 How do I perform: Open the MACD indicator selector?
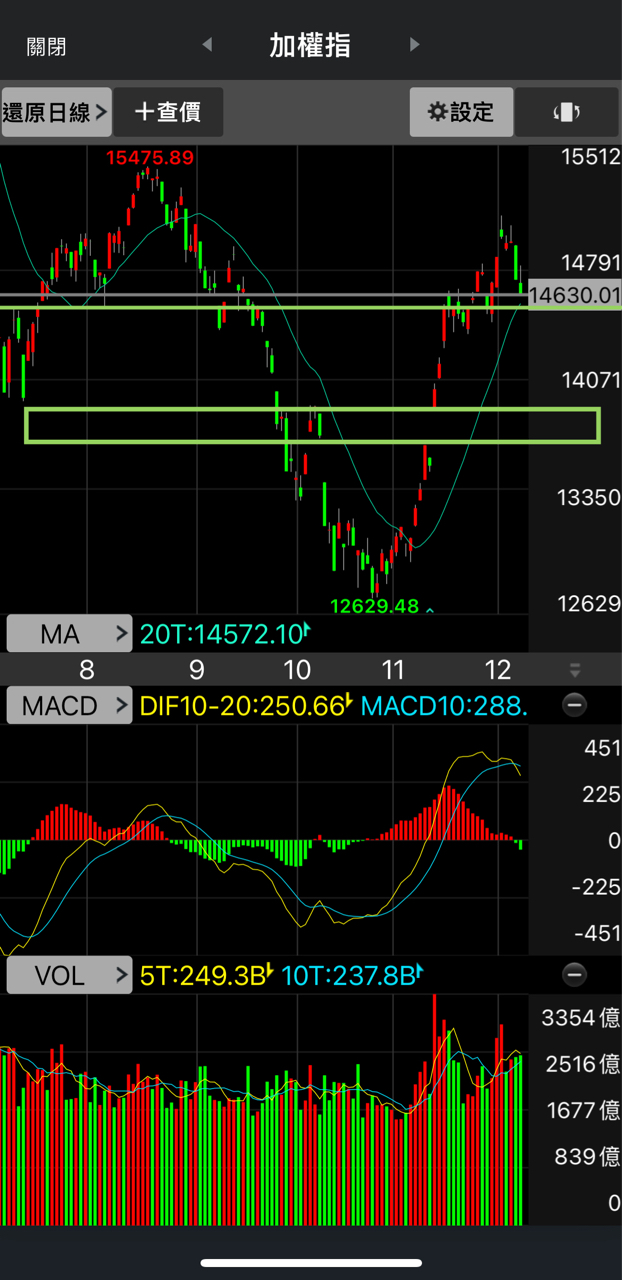pos(69,706)
